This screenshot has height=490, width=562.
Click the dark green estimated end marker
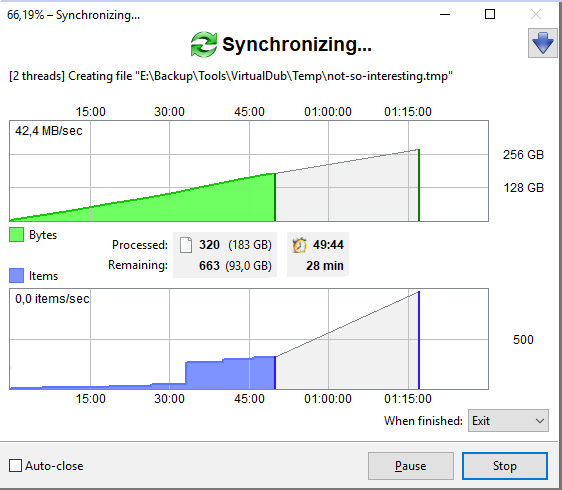coord(419,185)
